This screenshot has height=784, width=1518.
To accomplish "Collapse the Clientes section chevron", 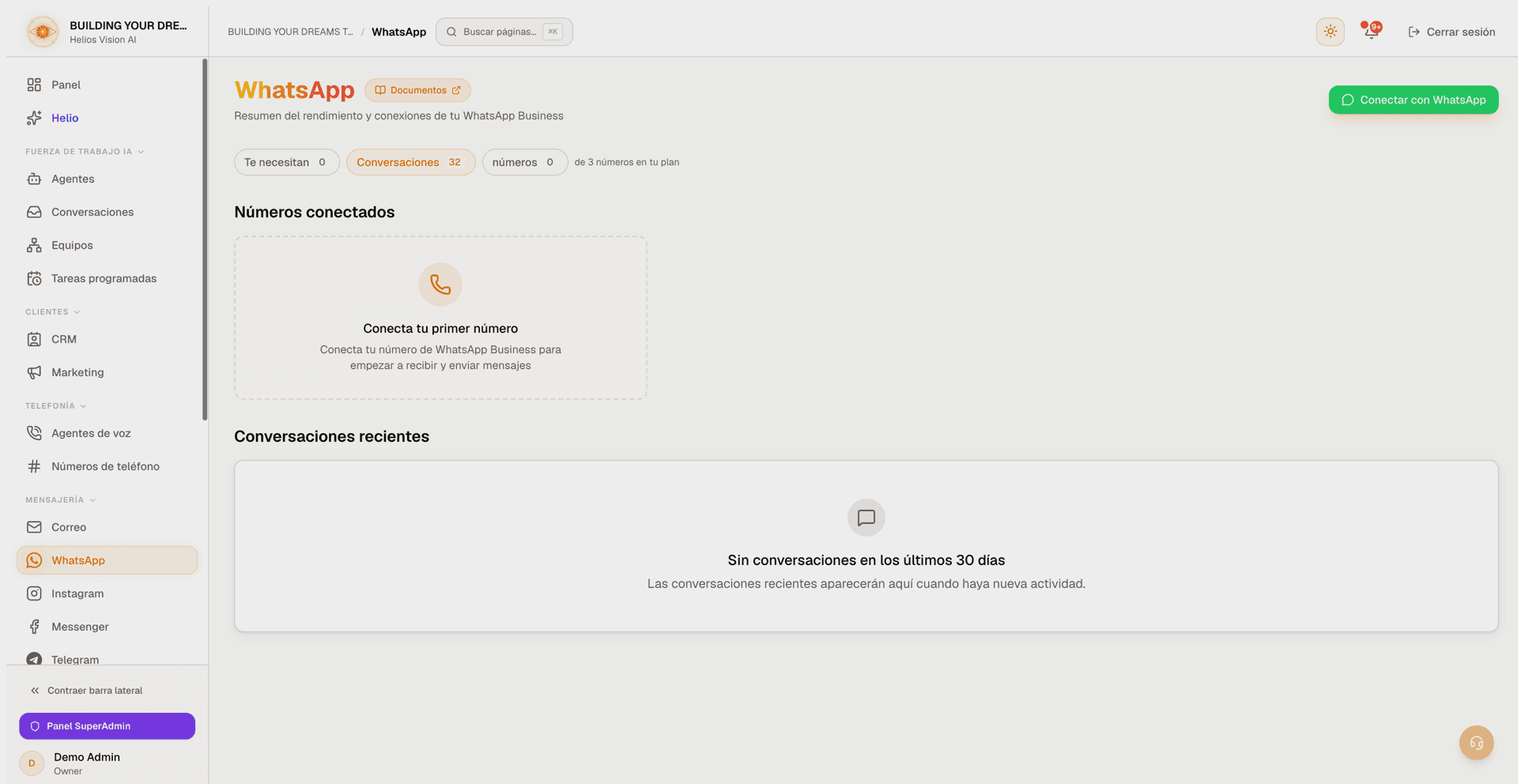I will coord(77,312).
